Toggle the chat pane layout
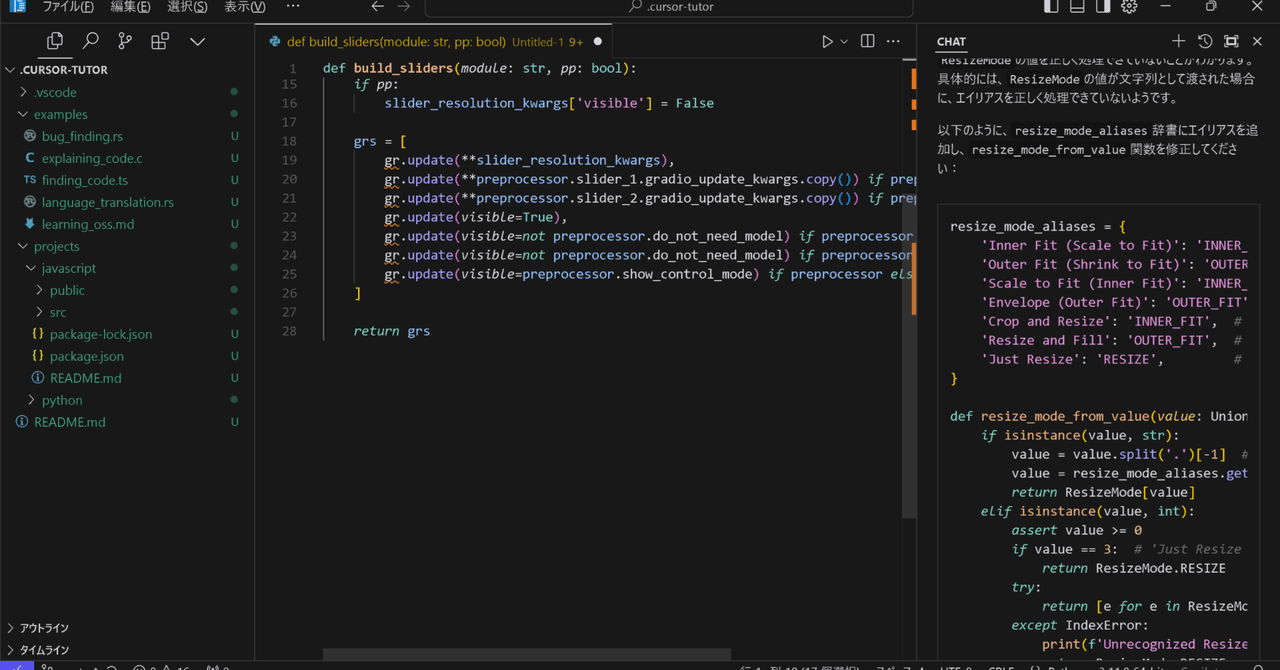 1103,7
